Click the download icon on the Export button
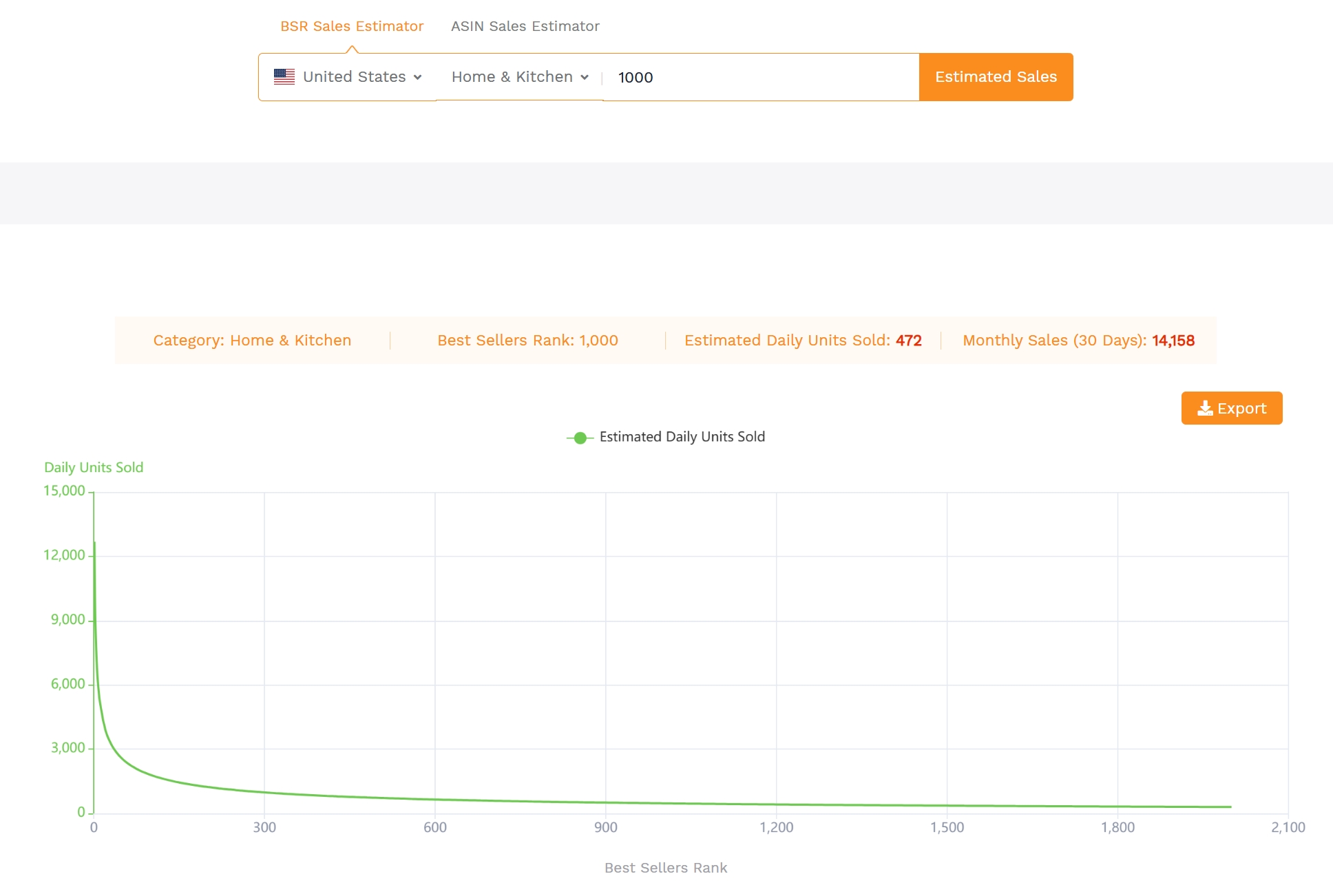Screen dimensions: 1333x896 point(1205,408)
